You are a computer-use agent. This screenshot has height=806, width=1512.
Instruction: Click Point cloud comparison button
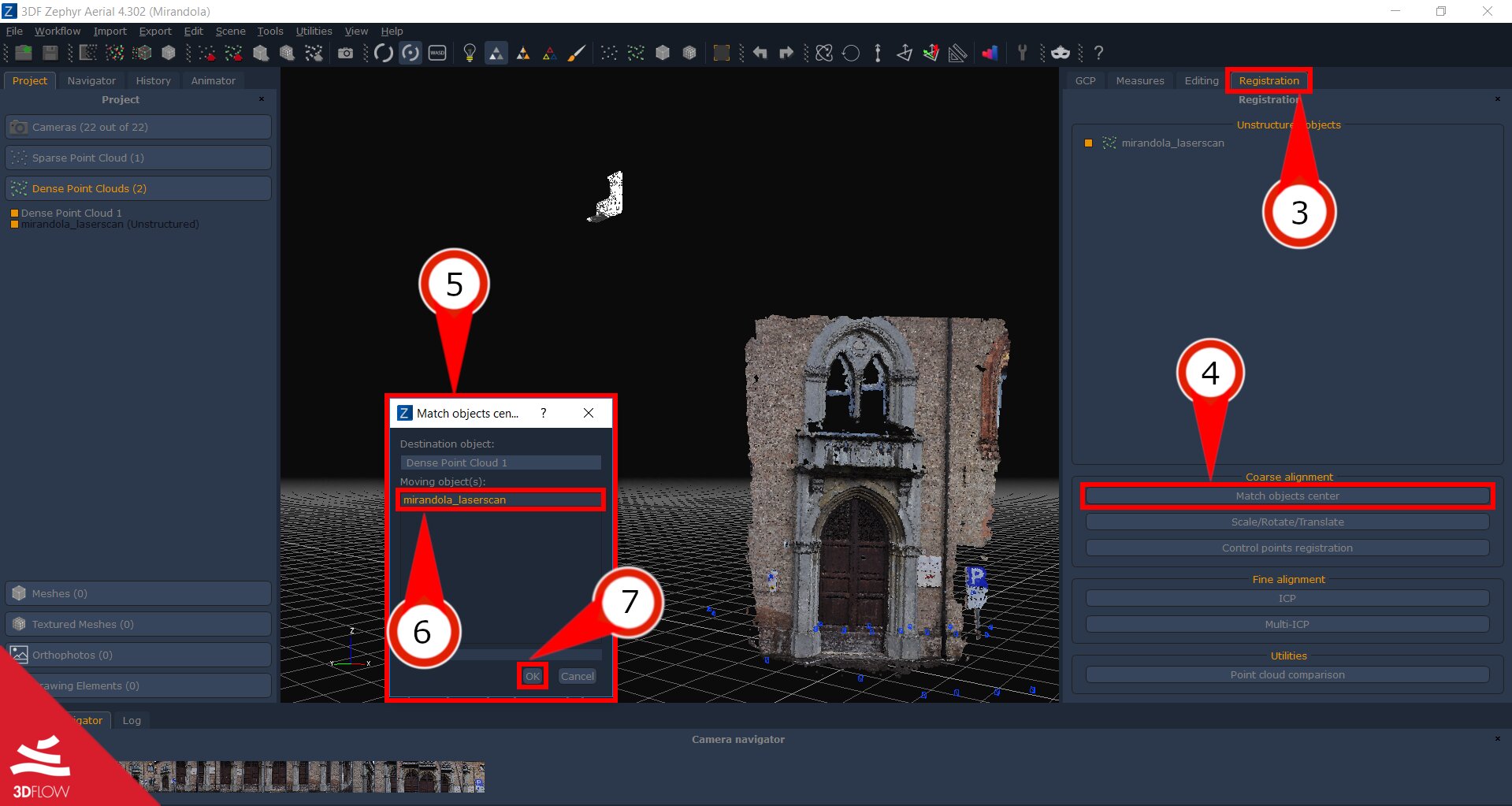pyautogui.click(x=1287, y=674)
